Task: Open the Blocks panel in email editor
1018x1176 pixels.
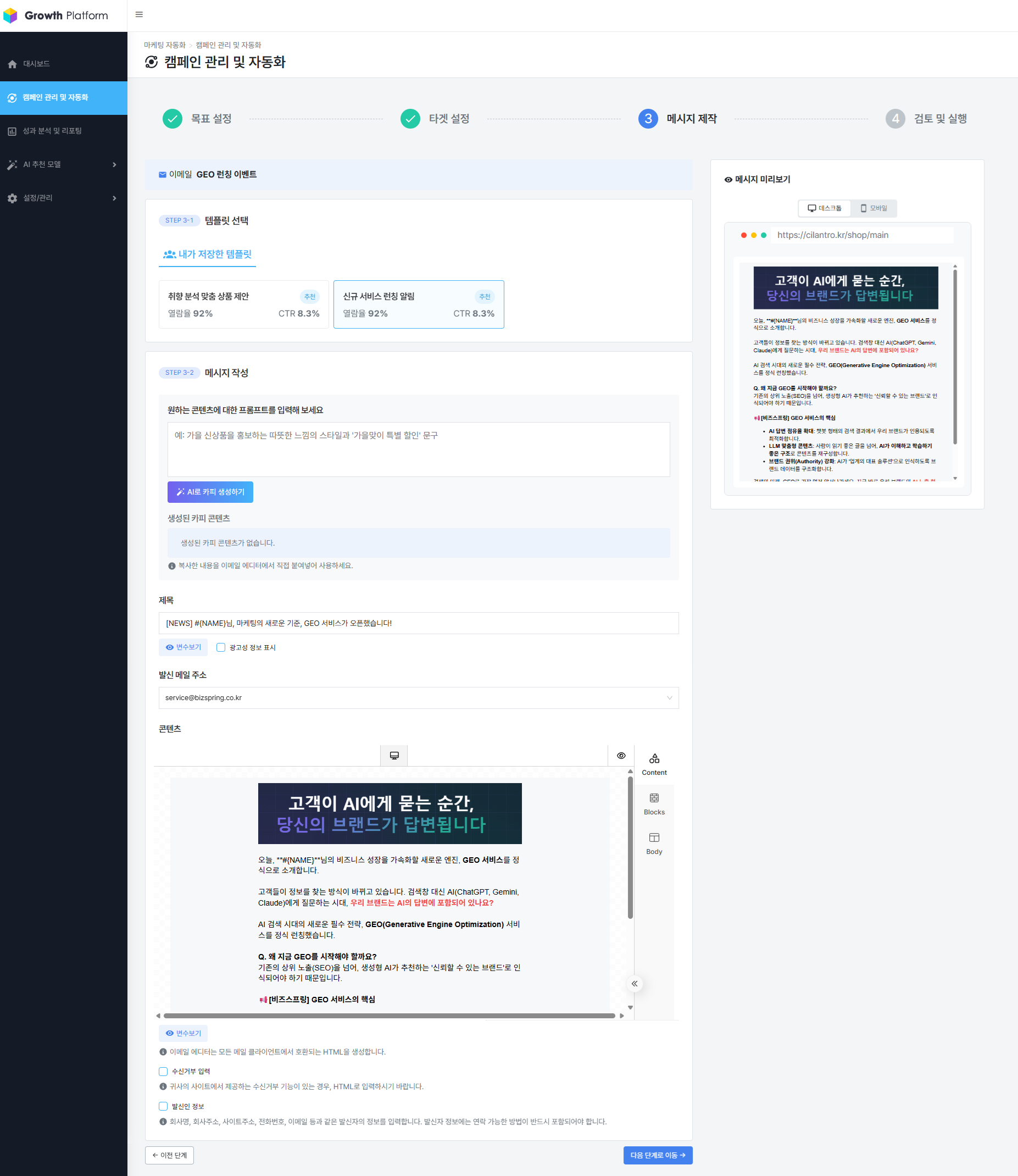Action: [x=654, y=804]
